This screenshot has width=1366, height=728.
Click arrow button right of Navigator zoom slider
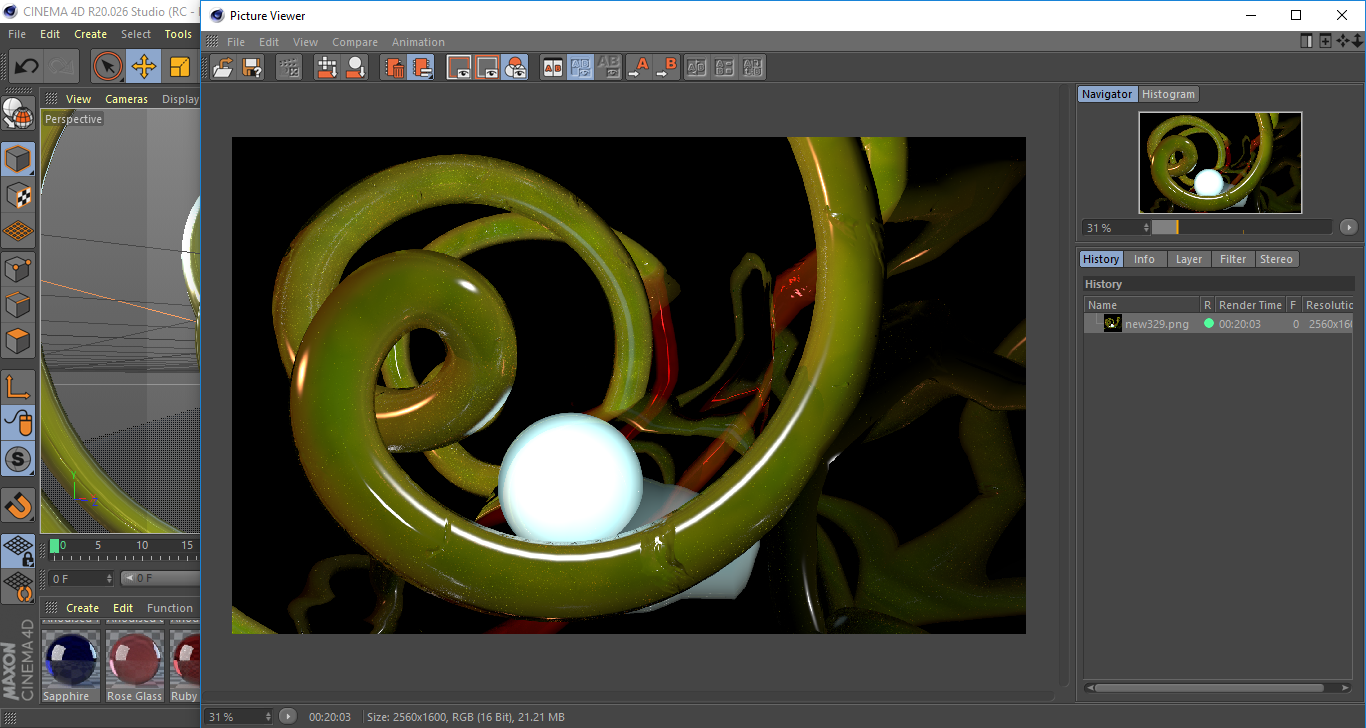1348,227
